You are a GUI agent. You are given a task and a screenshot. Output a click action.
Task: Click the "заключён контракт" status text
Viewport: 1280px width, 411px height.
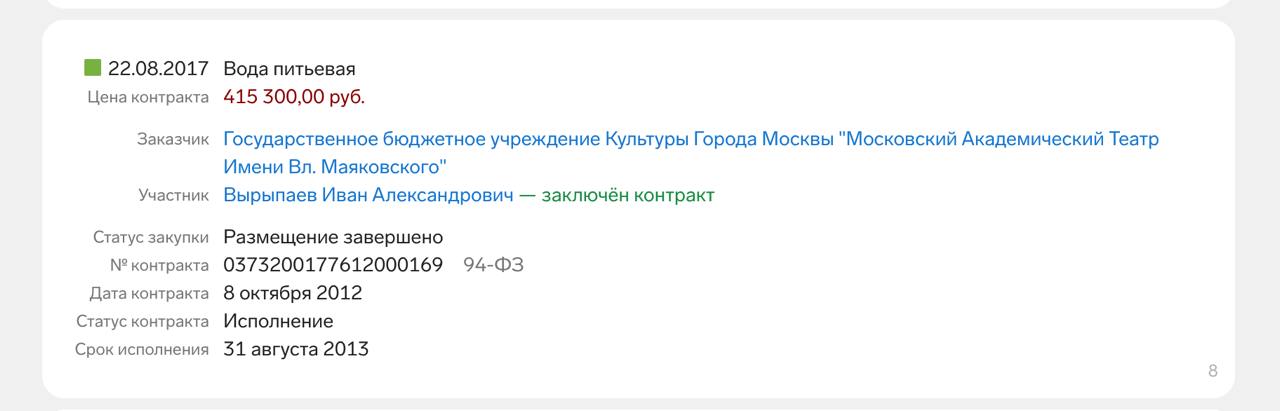[x=628, y=195]
